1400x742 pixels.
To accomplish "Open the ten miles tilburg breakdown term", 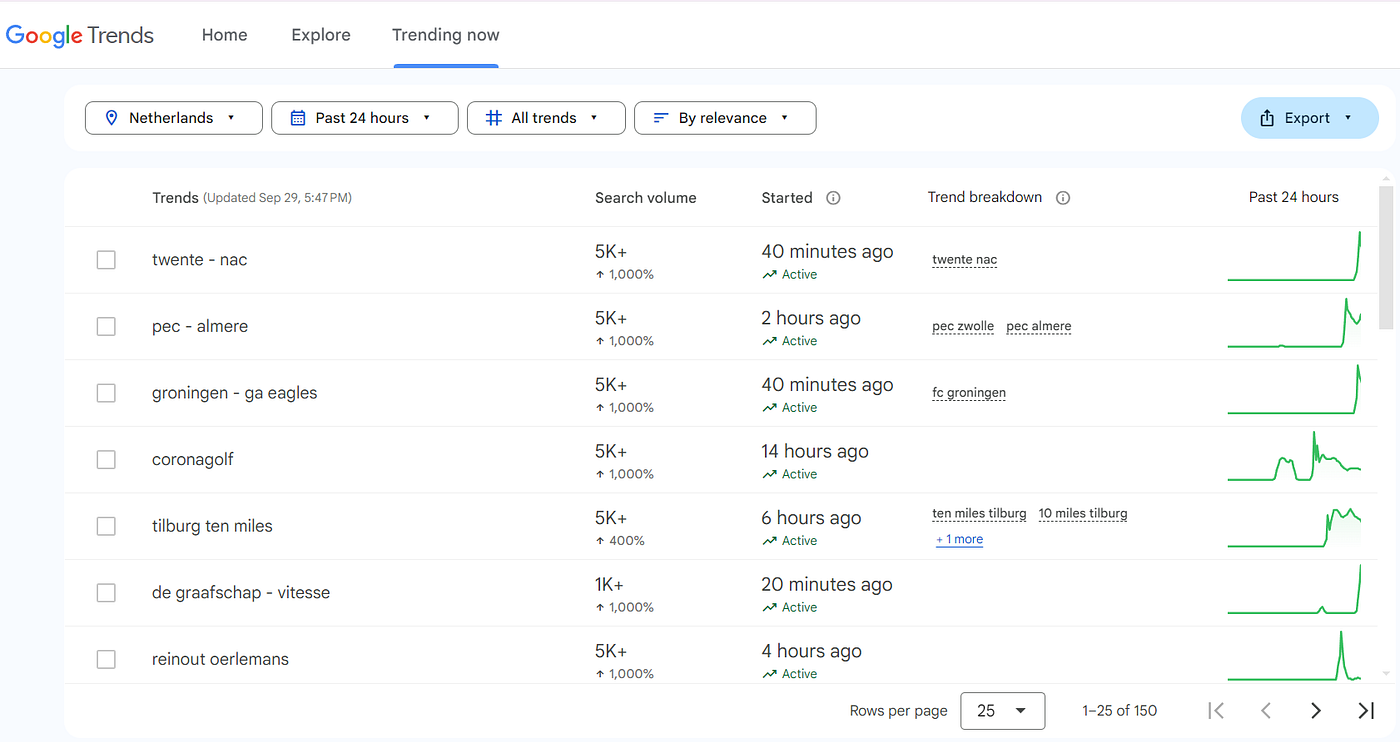I will coord(979,514).
